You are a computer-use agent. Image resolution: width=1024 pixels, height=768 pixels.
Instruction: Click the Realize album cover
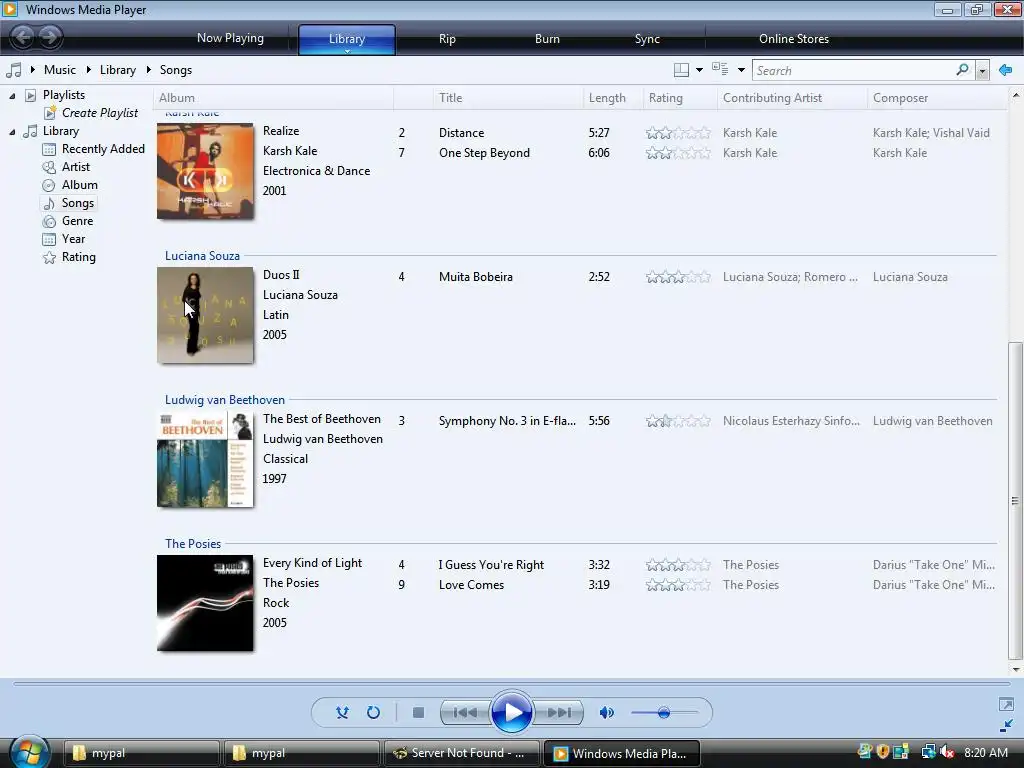(205, 171)
